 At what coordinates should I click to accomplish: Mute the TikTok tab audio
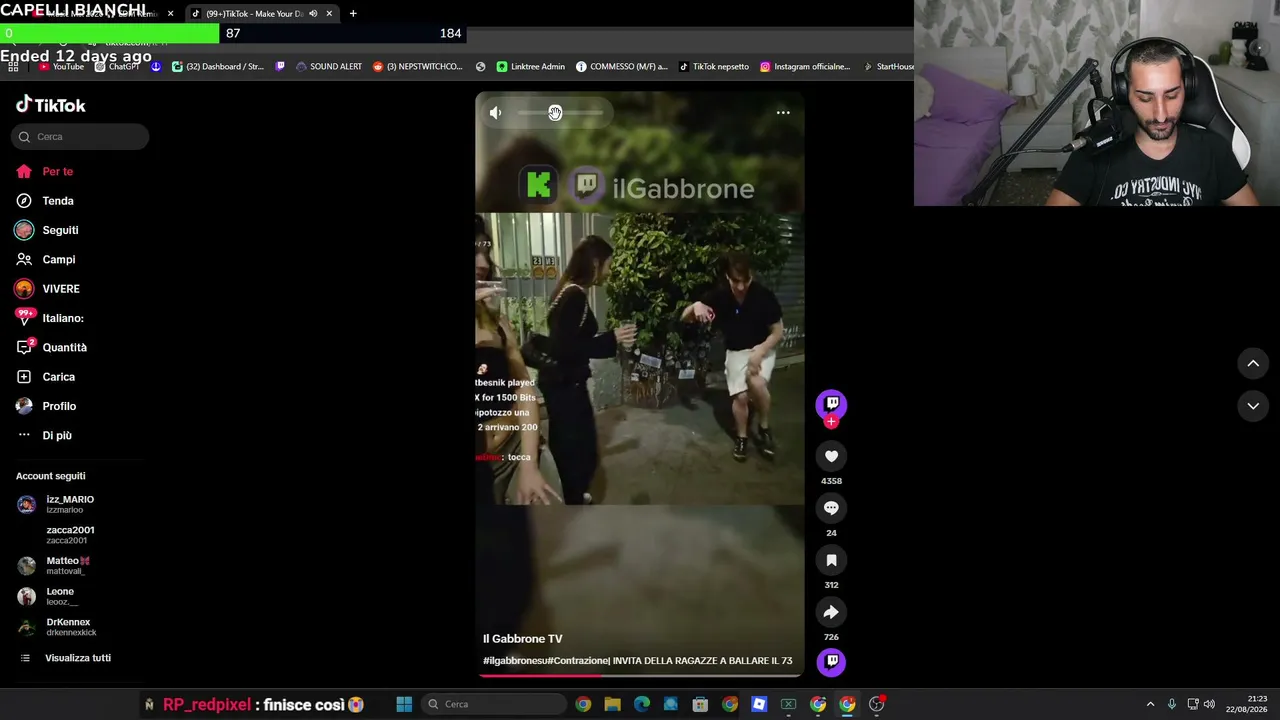pos(313,14)
